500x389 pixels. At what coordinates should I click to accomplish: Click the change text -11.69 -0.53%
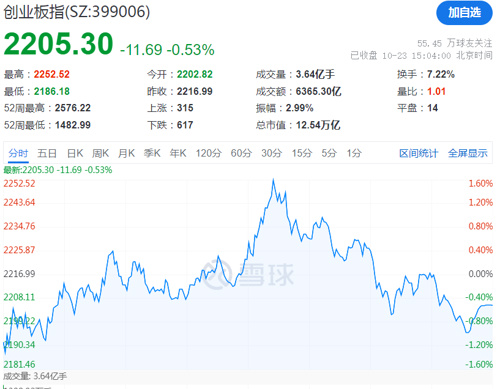coord(167,50)
